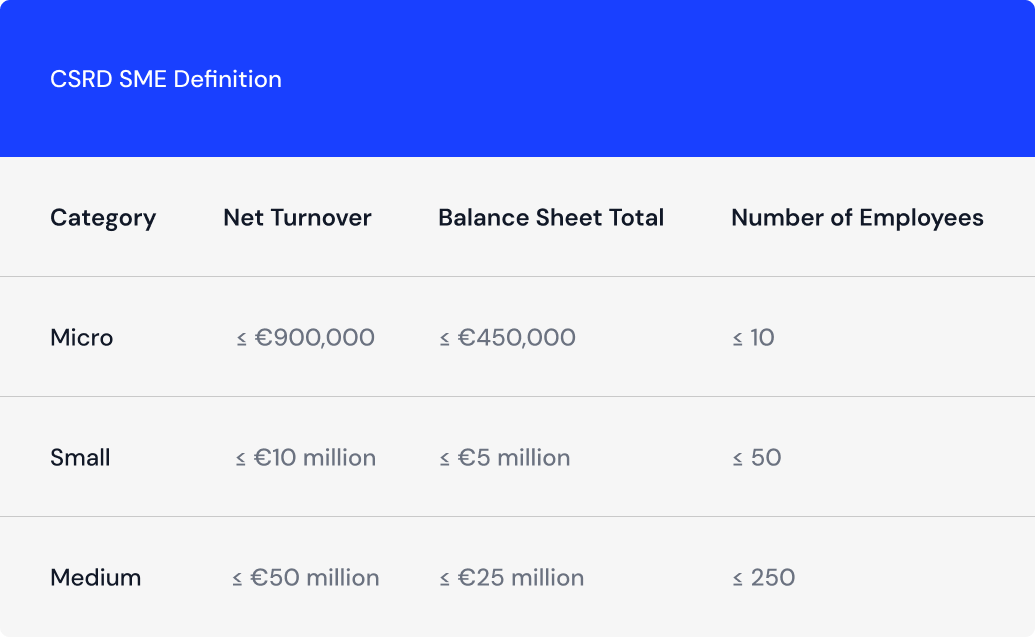1035x637 pixels.
Task: Click the ≤ 250 employees cell
Action: [763, 578]
